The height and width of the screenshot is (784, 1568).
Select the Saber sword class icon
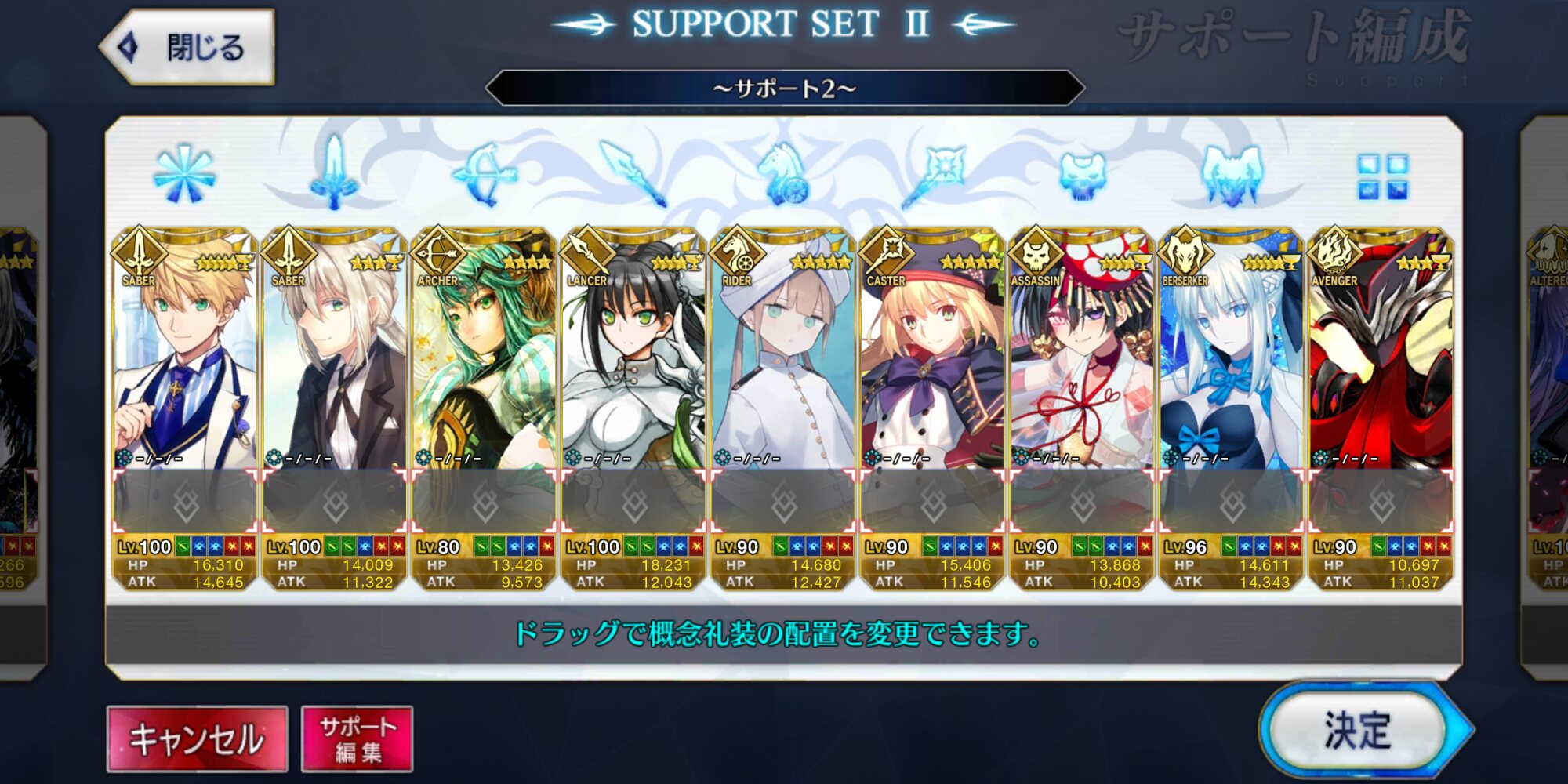point(334,172)
